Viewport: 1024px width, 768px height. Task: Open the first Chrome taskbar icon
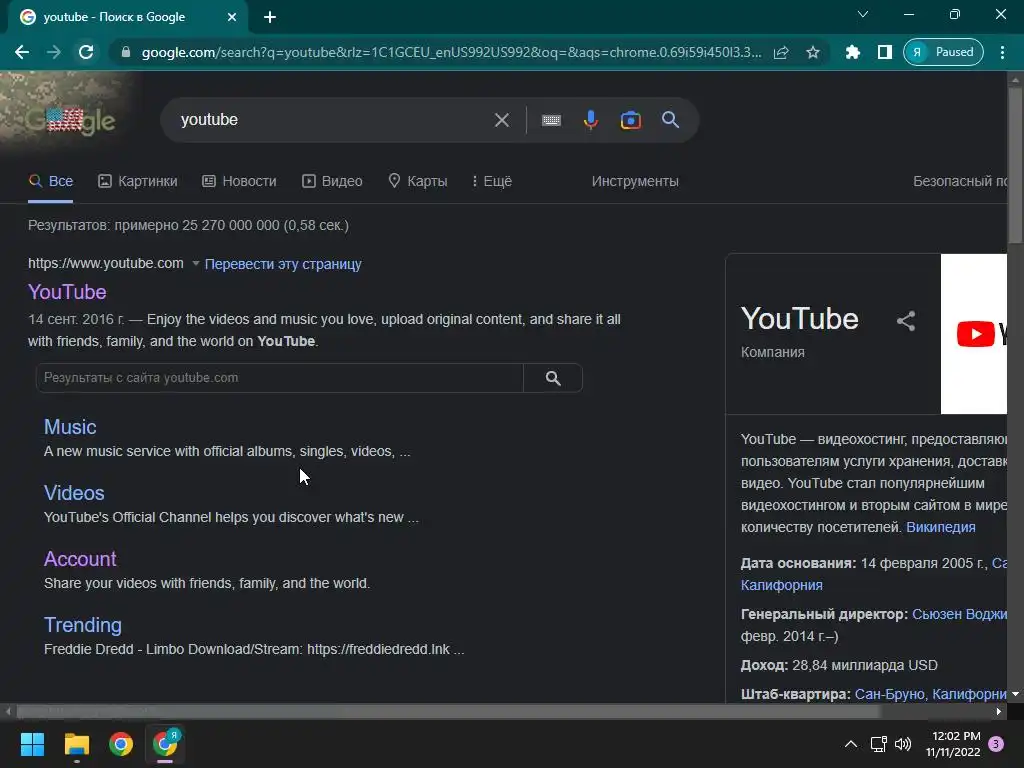tap(121, 744)
